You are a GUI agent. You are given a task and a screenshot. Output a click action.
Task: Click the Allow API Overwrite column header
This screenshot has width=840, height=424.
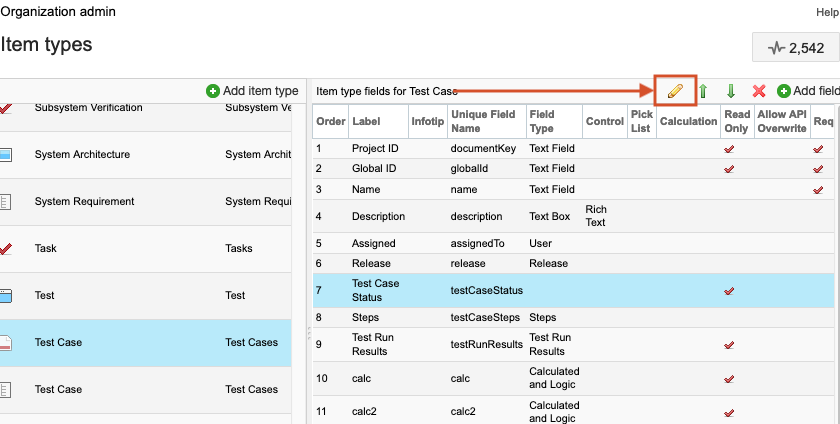click(782, 122)
